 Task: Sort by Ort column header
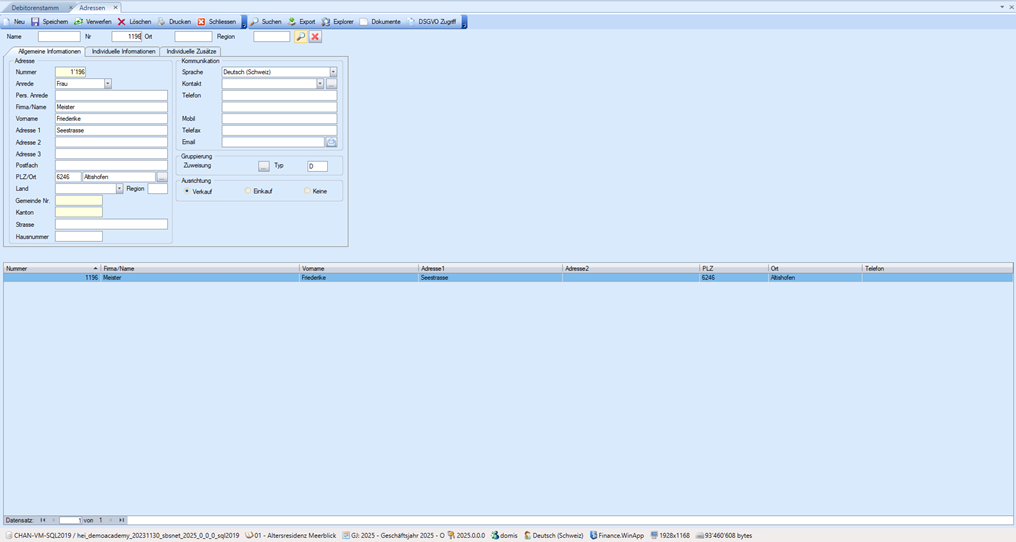815,268
